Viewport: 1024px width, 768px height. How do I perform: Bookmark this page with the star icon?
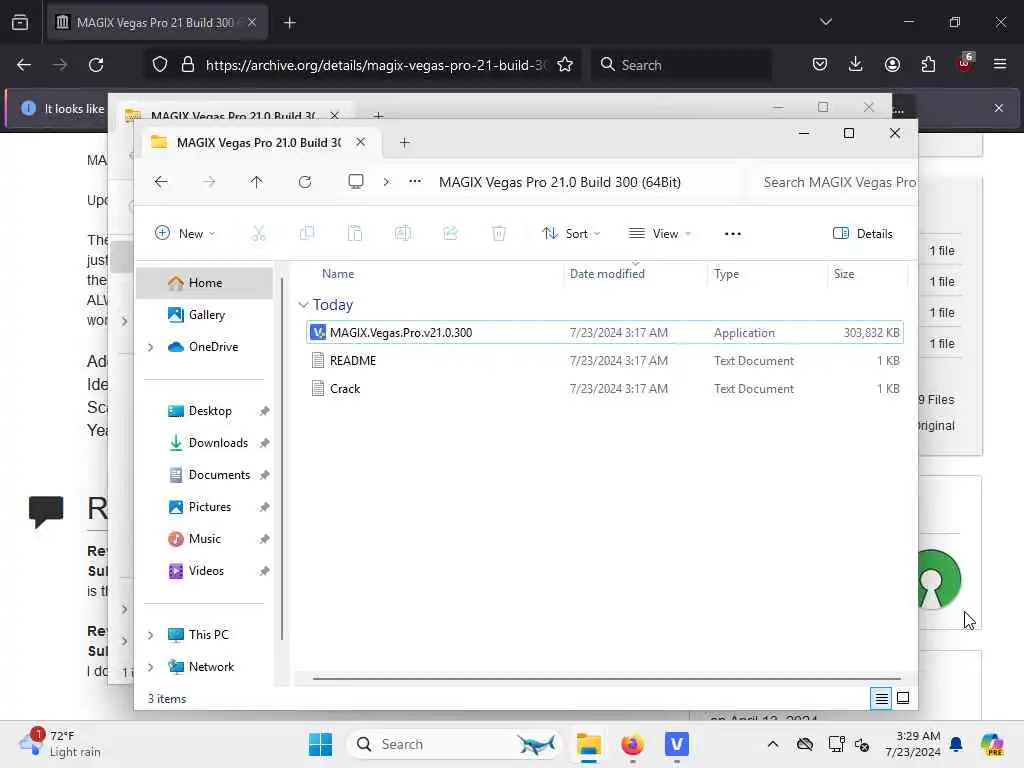pyautogui.click(x=565, y=65)
